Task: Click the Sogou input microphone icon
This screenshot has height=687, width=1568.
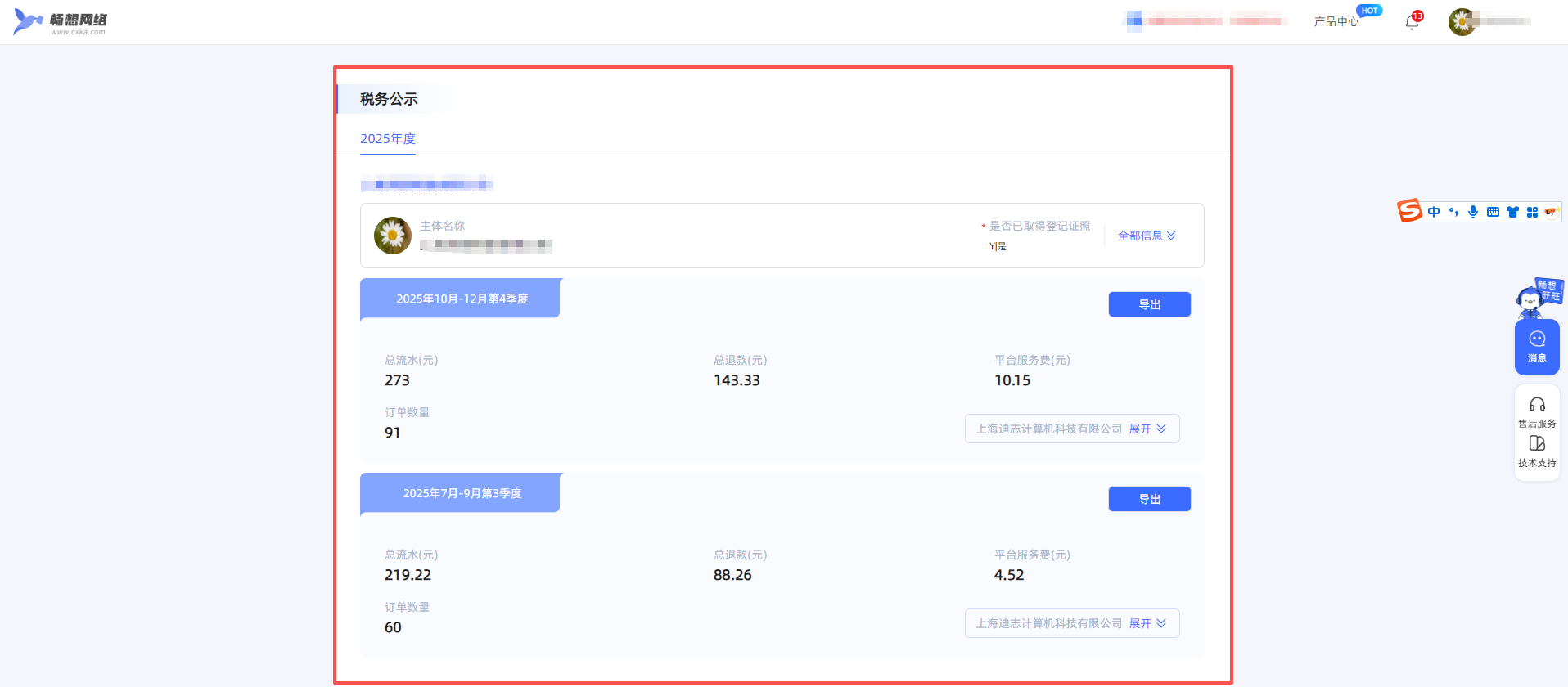Action: click(x=1472, y=212)
